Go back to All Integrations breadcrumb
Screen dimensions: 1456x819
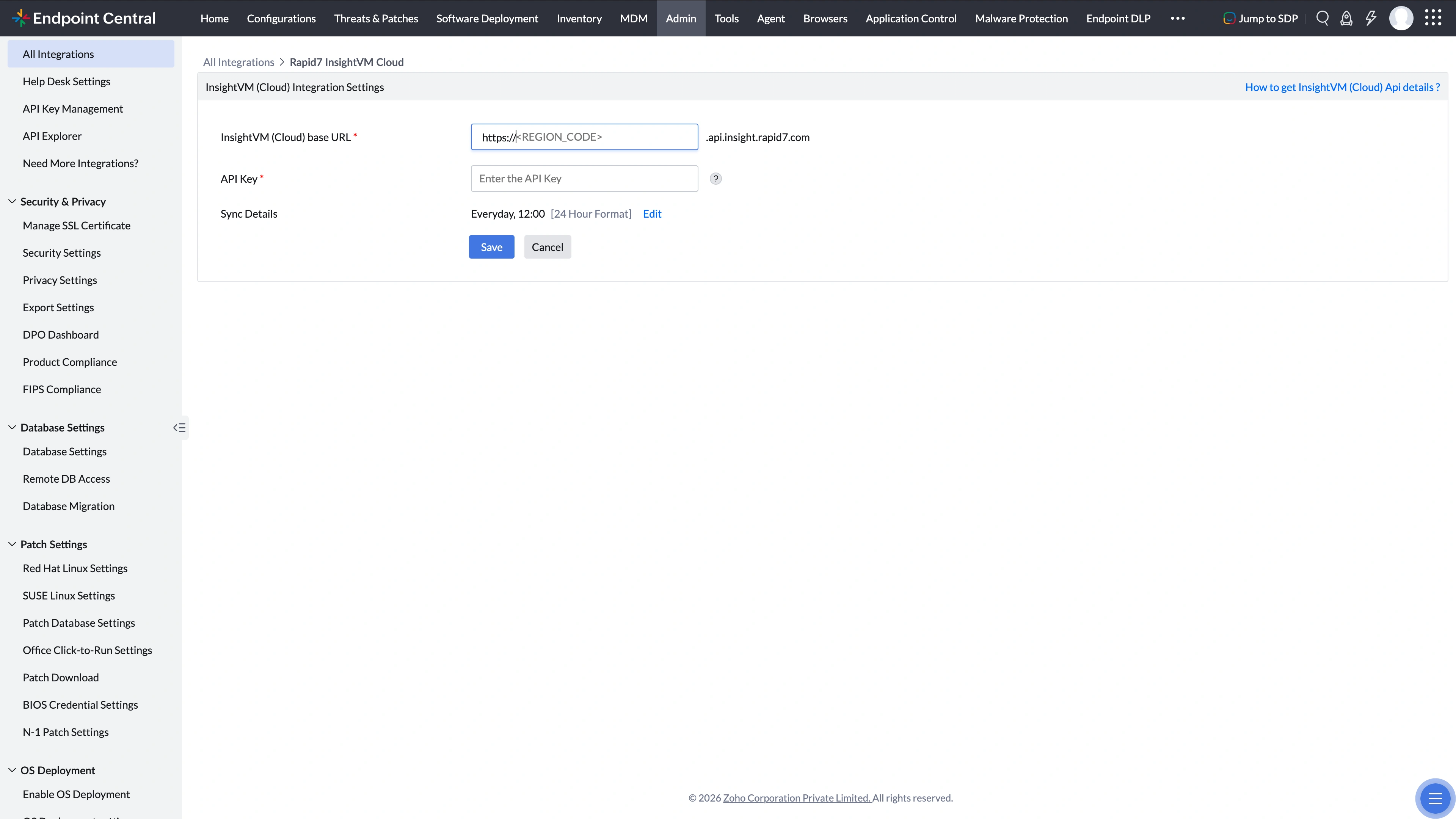238,62
